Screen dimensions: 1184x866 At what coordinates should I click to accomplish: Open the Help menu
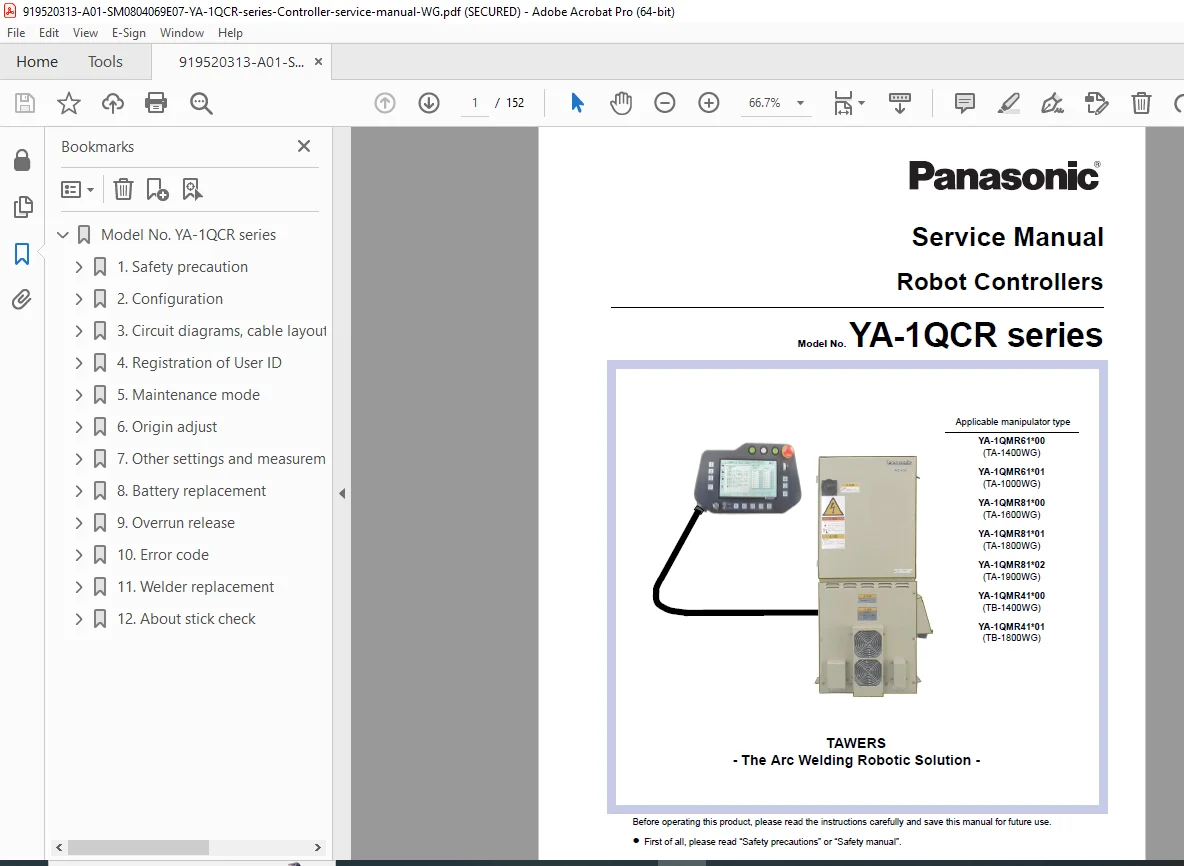230,32
